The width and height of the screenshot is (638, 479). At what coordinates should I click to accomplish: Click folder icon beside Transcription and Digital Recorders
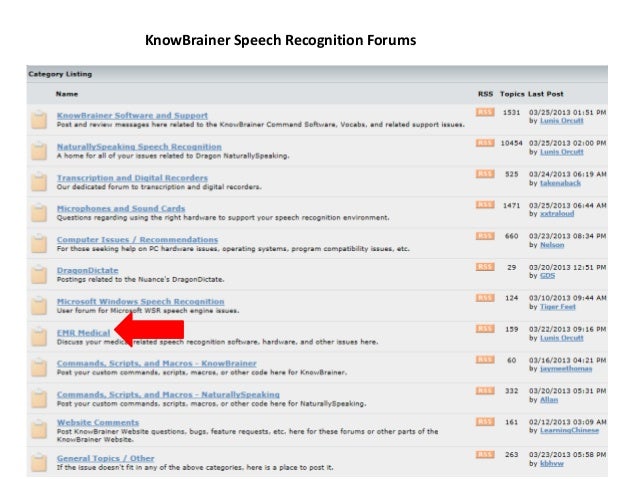point(39,182)
